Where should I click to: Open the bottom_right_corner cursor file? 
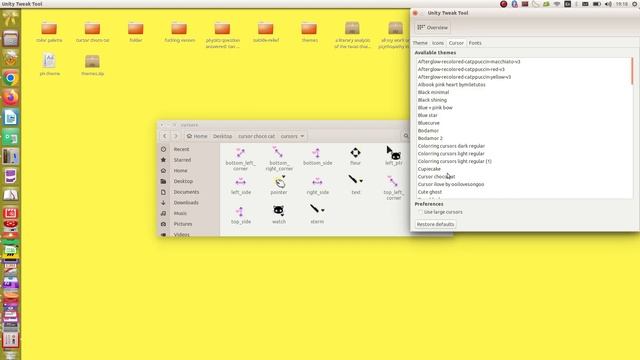tap(279, 158)
